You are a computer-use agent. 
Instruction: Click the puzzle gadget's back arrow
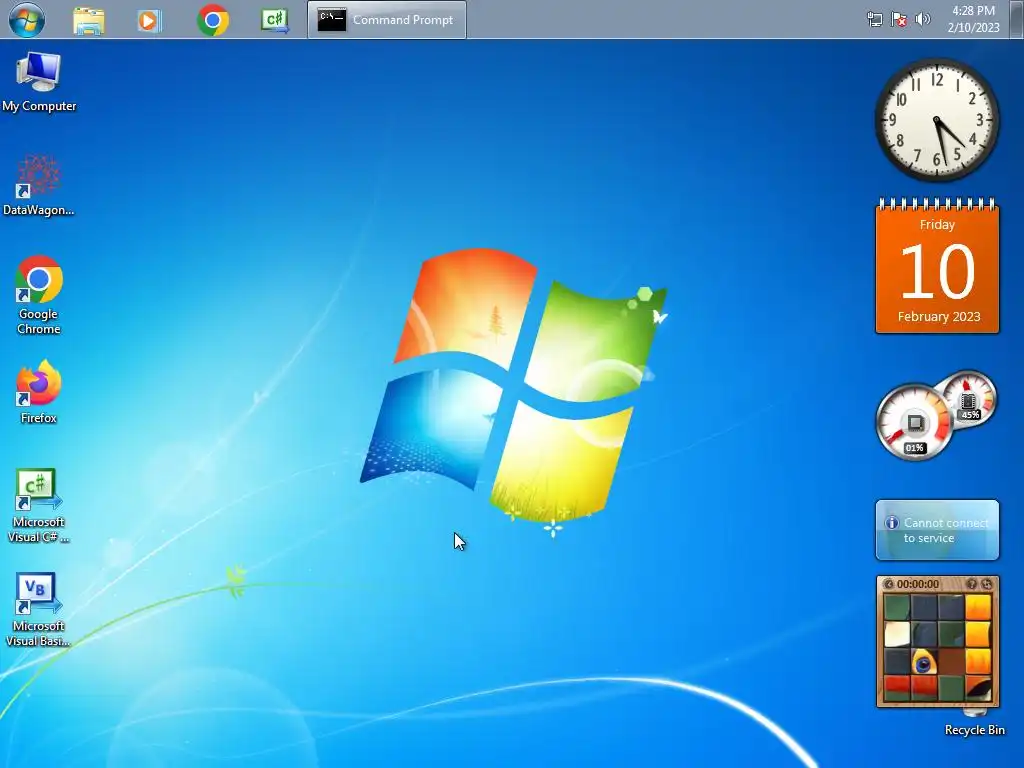[x=888, y=584]
